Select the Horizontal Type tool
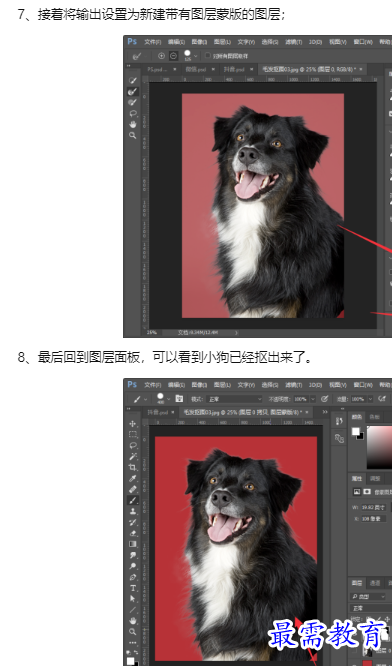Viewport: 392px width, 666px height. 133,588
